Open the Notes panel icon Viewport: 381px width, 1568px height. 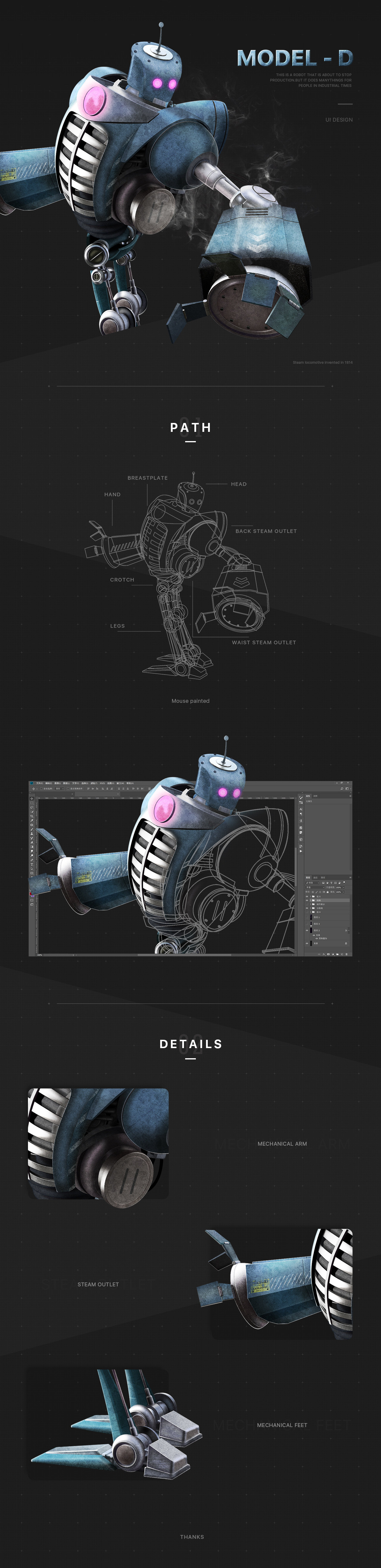pos(301,833)
